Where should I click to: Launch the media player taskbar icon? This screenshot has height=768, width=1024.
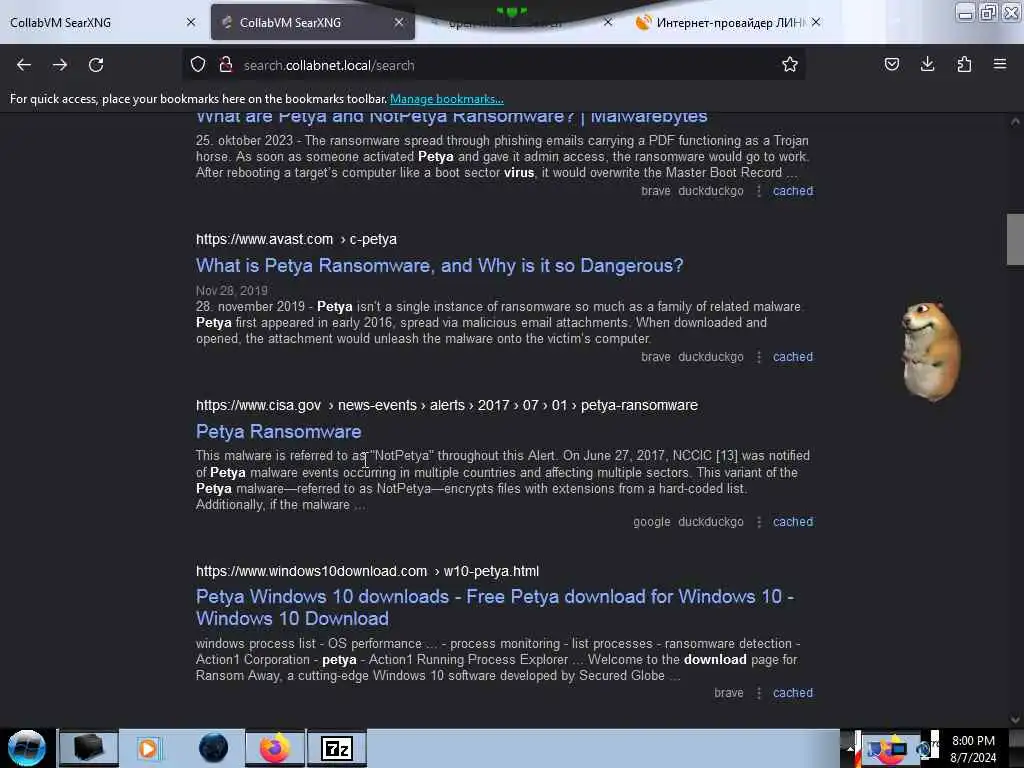pos(148,748)
